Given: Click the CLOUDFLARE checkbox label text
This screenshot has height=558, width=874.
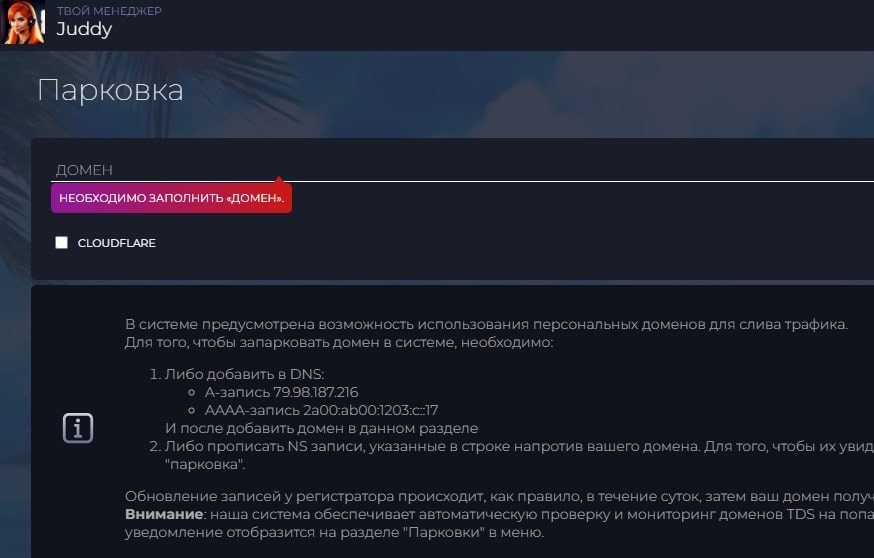Looking at the screenshot, I should (116, 243).
